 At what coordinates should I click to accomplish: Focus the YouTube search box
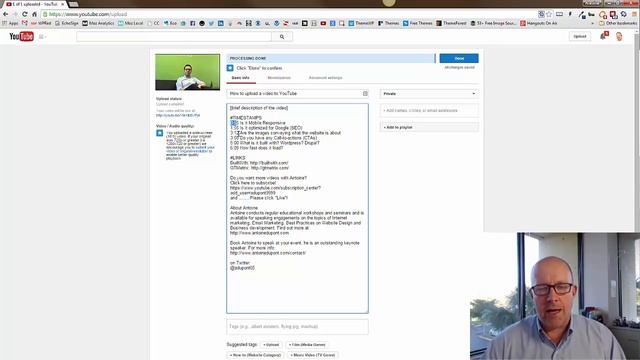(x=174, y=37)
